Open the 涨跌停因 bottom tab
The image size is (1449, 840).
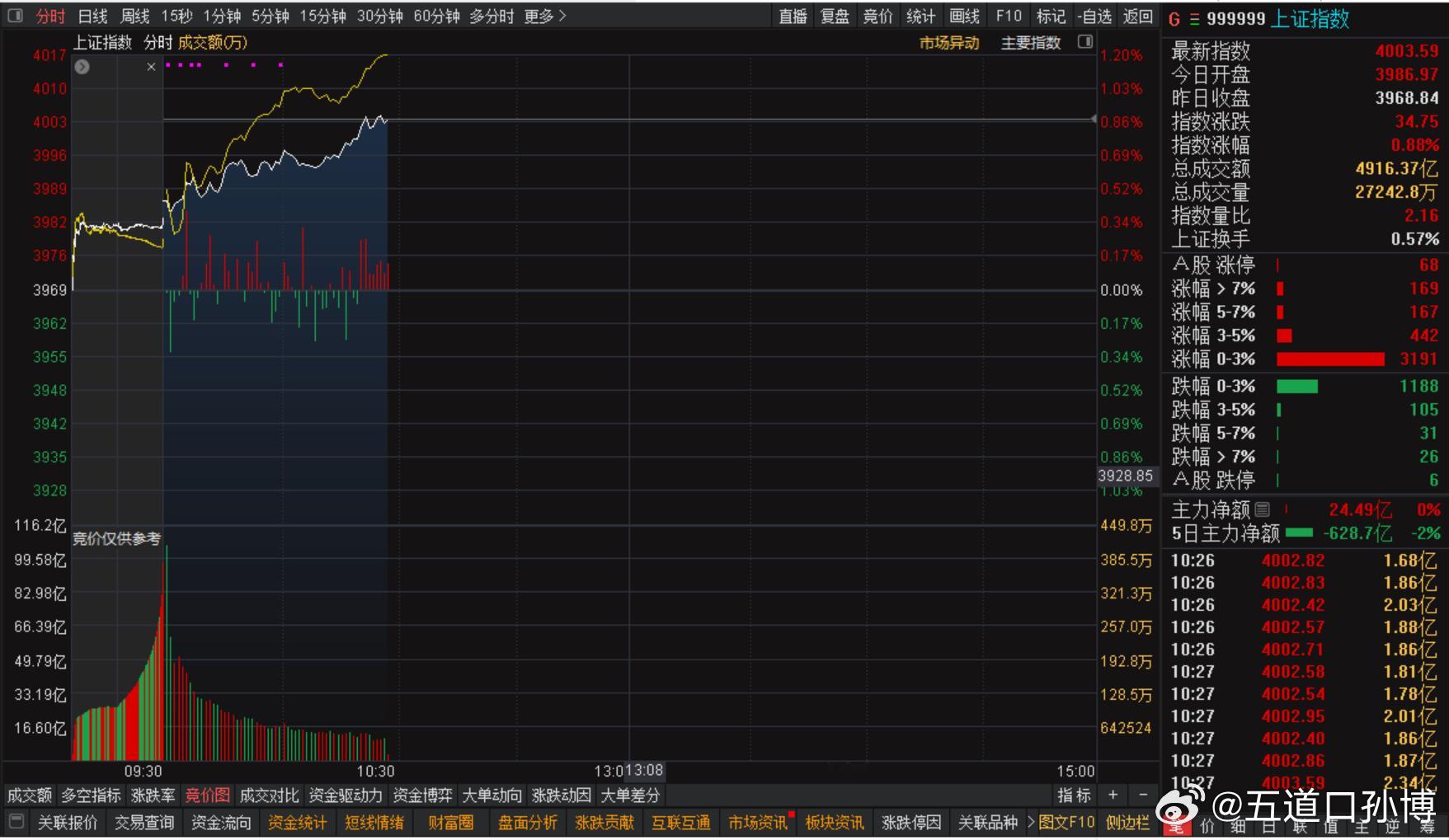pos(911,822)
